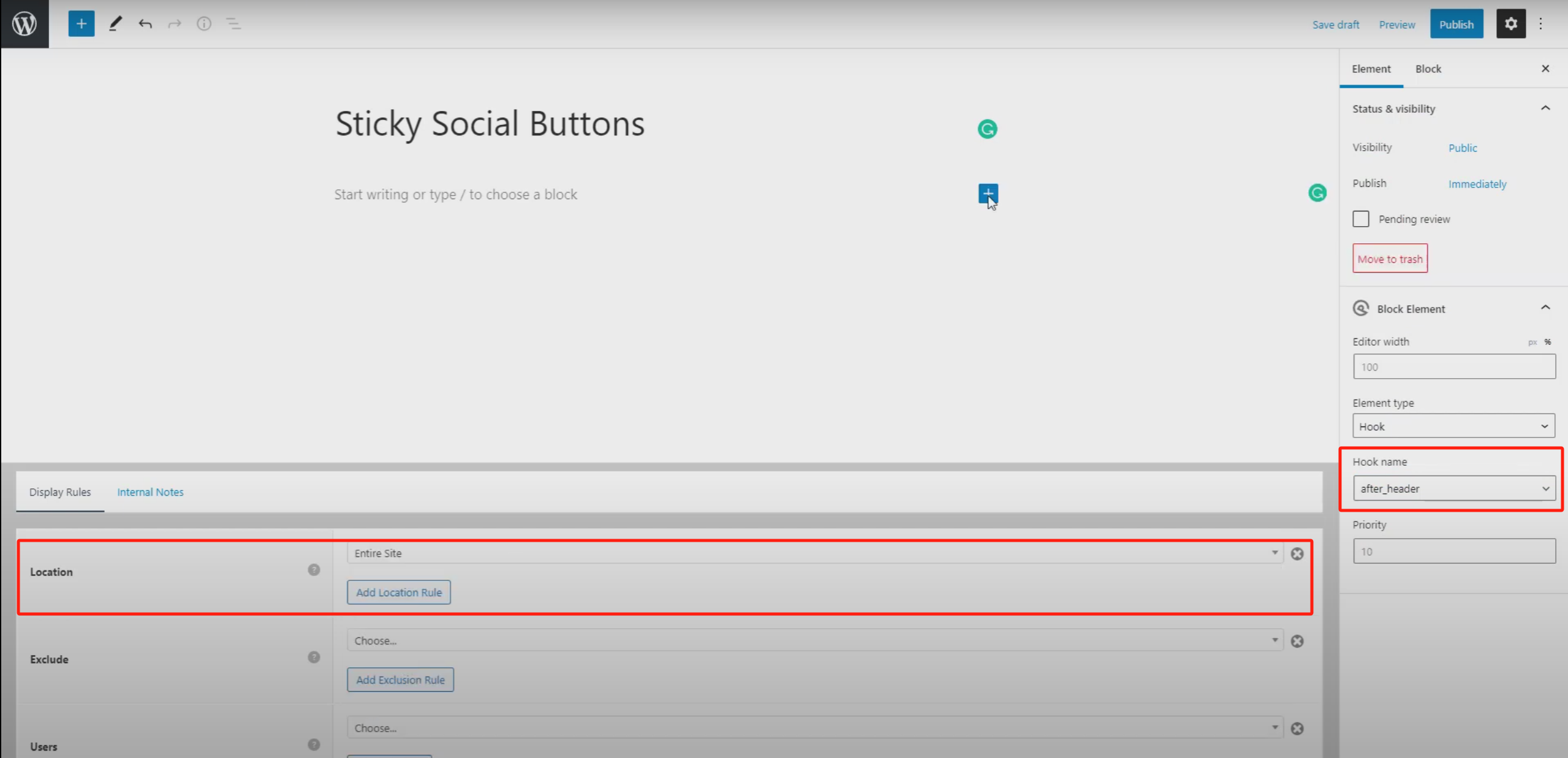
Task: Click the Add Location Rule button
Action: [398, 592]
